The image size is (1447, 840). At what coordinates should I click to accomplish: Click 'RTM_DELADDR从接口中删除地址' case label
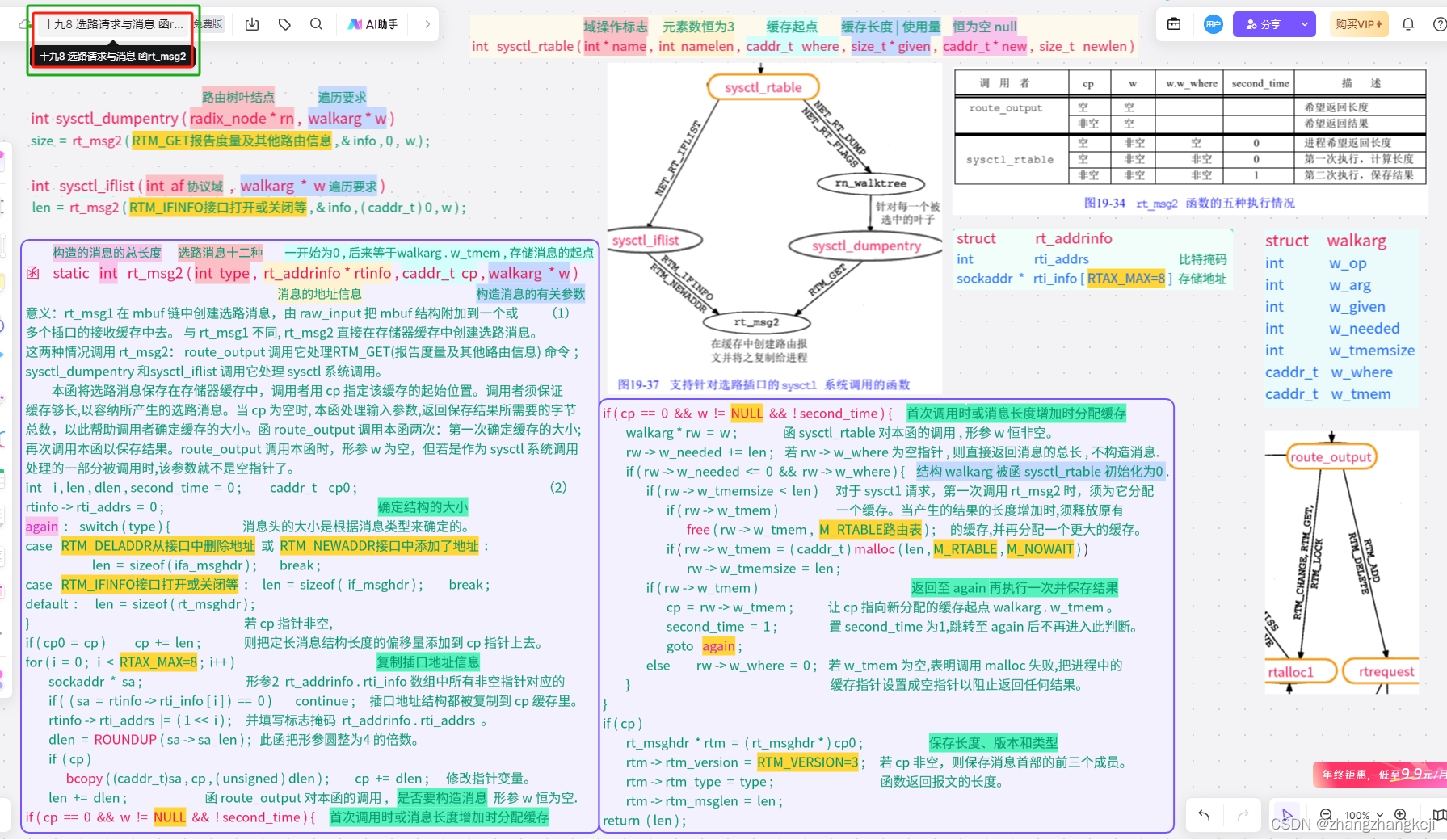[x=158, y=546]
